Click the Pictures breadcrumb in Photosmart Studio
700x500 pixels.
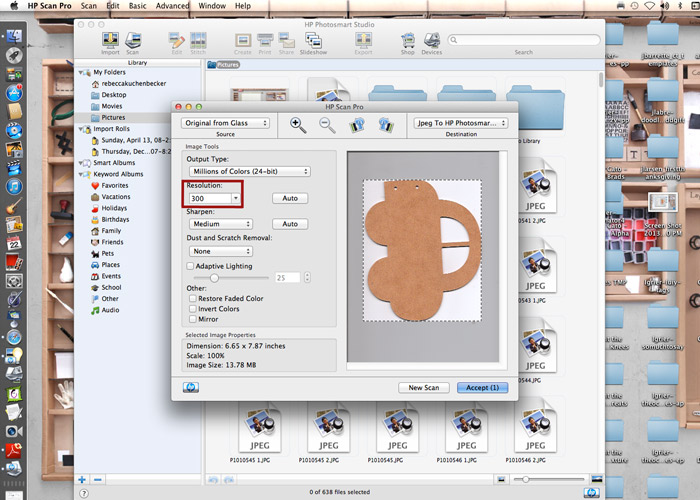pyautogui.click(x=228, y=65)
